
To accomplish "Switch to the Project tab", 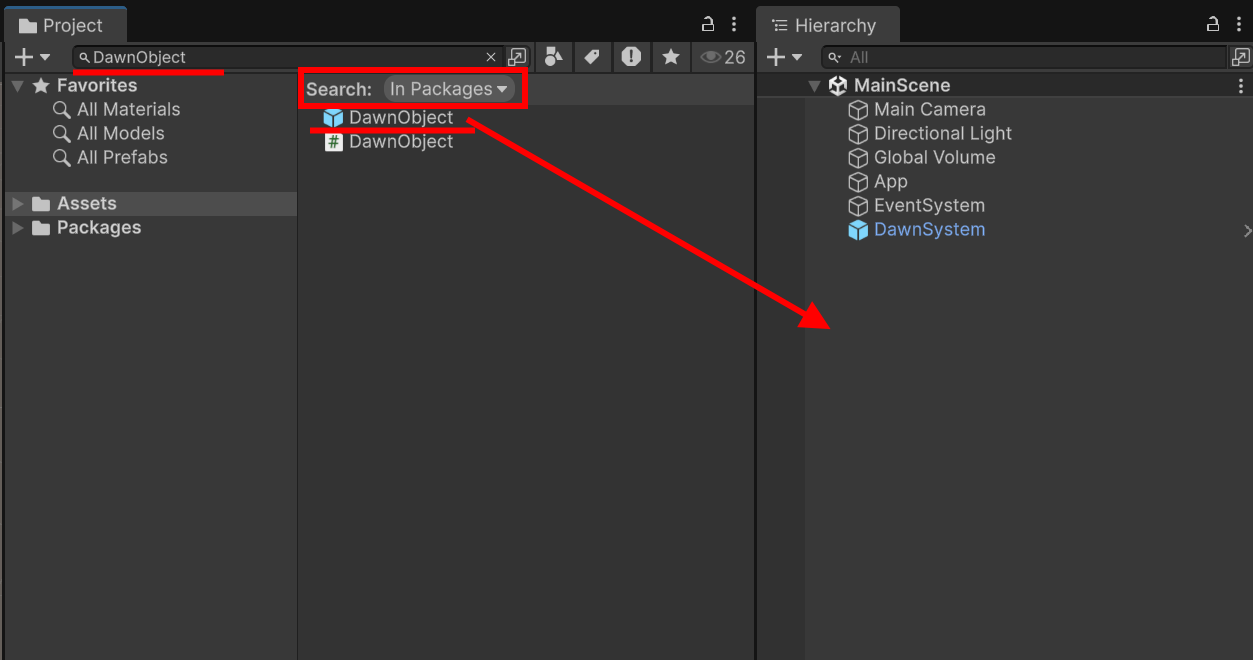I will (x=62, y=25).
